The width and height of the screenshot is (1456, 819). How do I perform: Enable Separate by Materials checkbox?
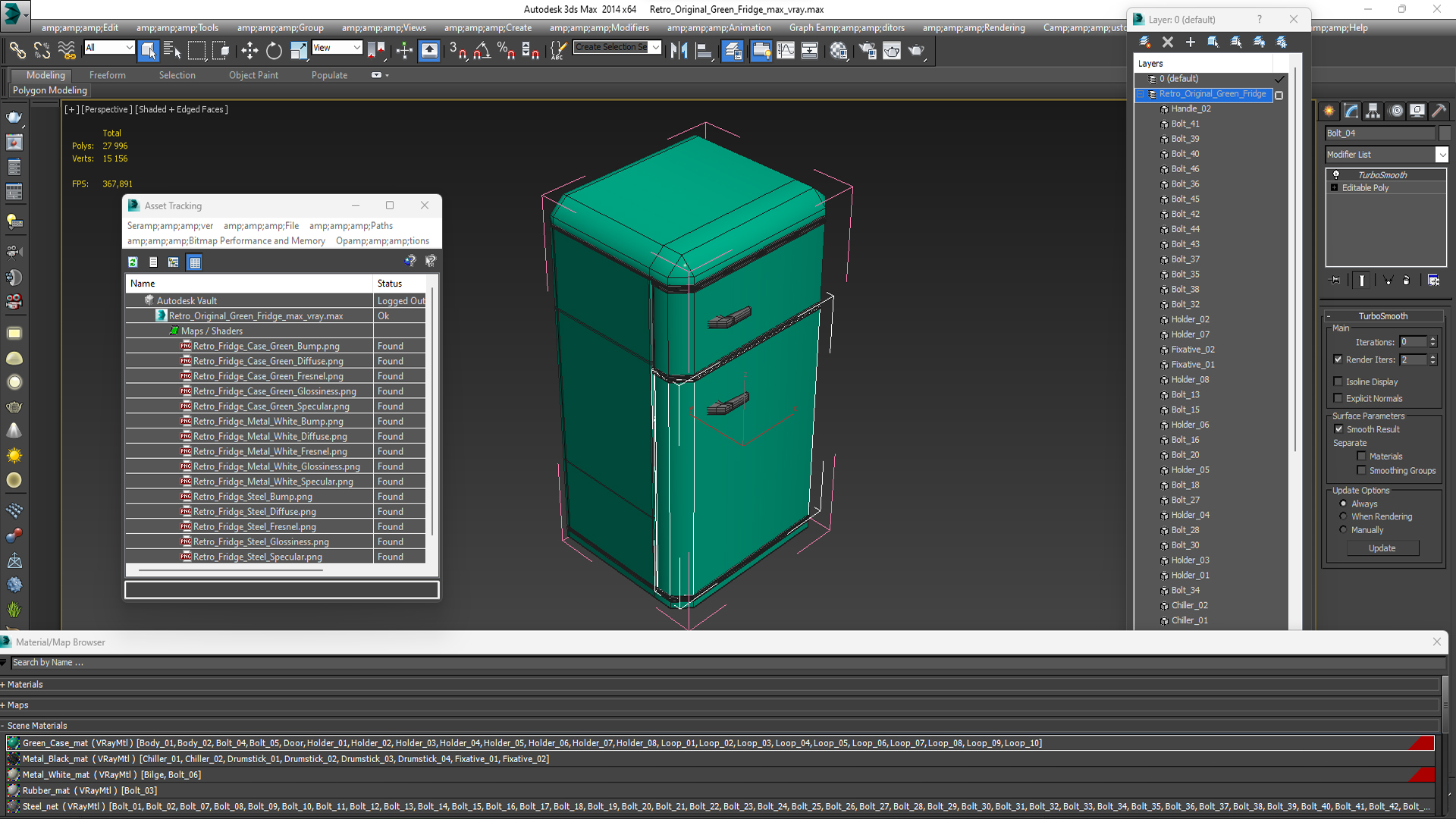(1362, 456)
